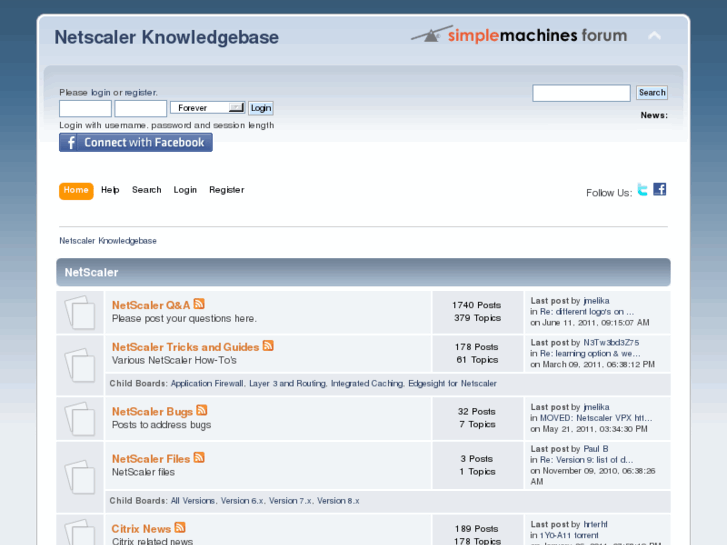Open the Help menu item
The width and height of the screenshot is (727, 545).
(x=110, y=190)
